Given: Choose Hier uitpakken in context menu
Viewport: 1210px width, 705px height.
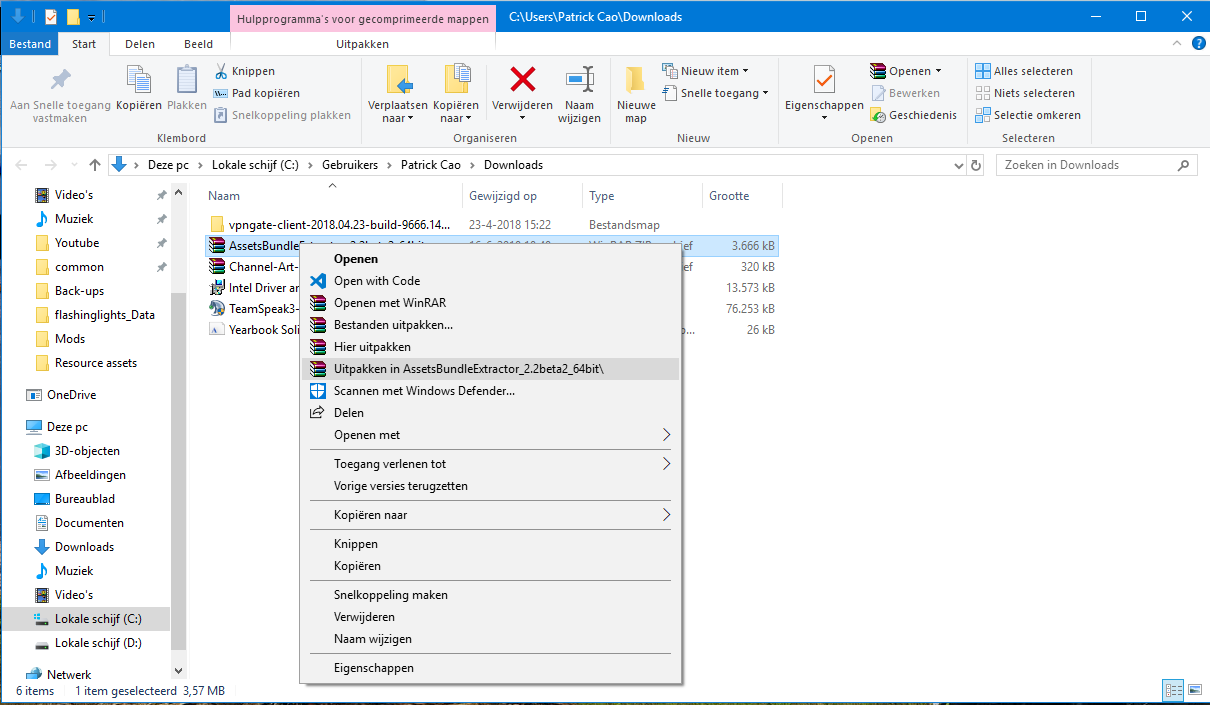Looking at the screenshot, I should pos(490,347).
